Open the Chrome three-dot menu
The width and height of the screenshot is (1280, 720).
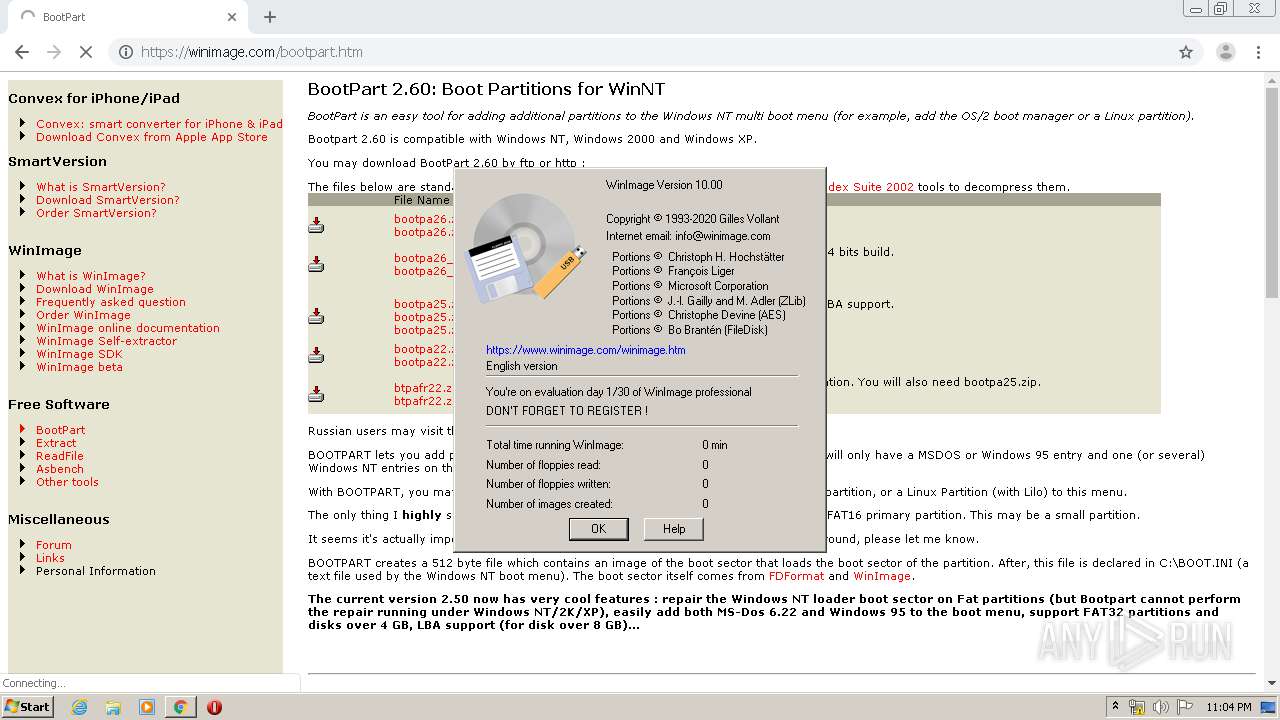tap(1258, 52)
